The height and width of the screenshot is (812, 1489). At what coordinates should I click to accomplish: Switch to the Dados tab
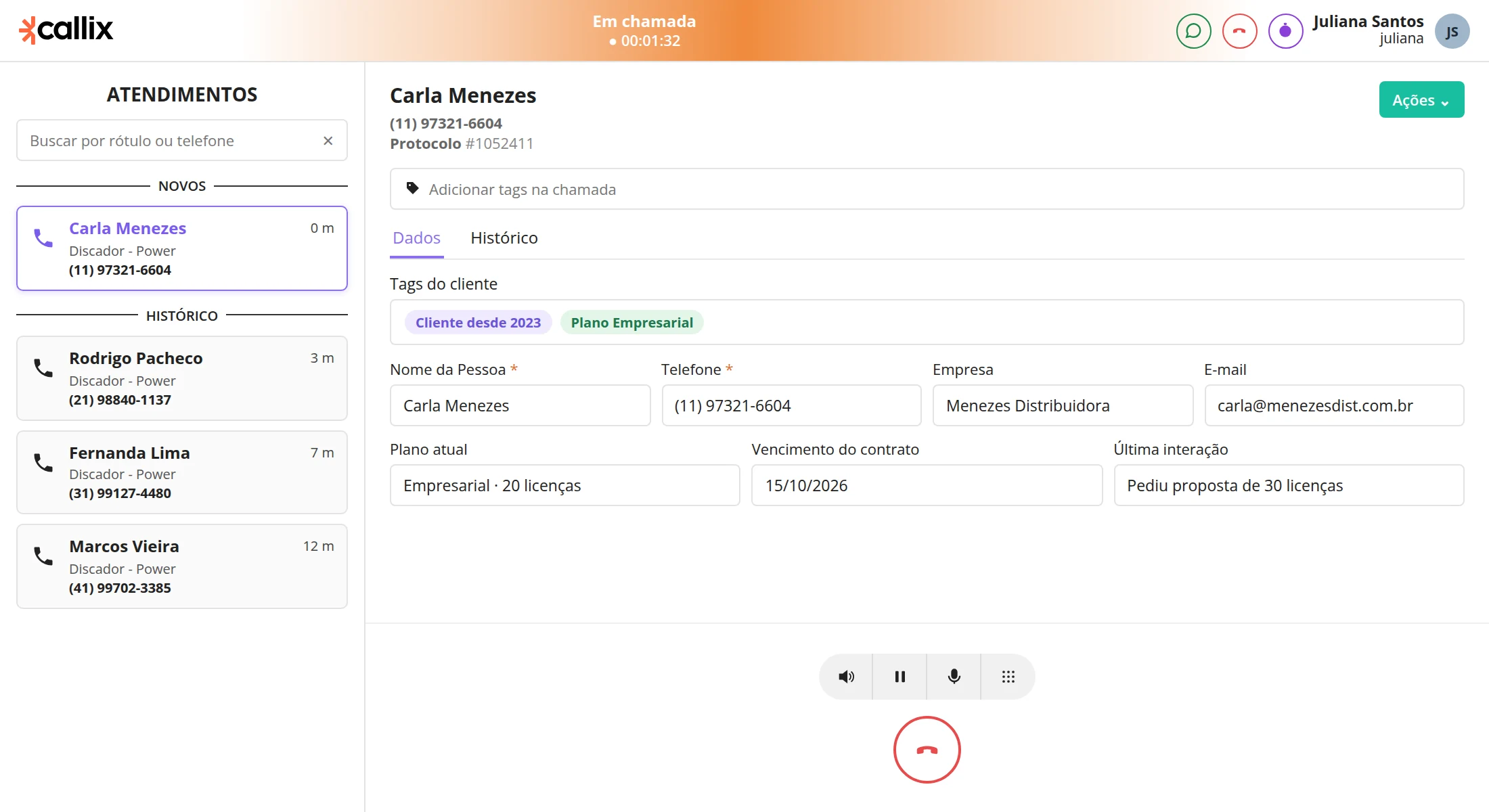coord(417,238)
